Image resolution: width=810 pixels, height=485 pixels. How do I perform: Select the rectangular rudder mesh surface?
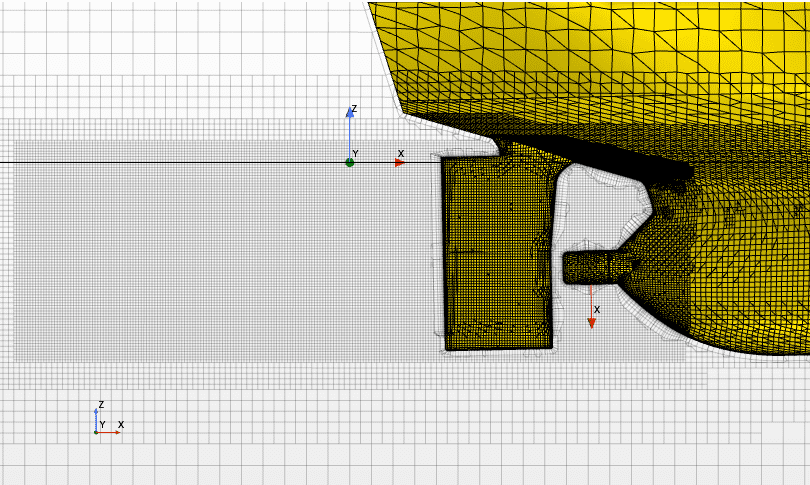pyautogui.click(x=499, y=253)
